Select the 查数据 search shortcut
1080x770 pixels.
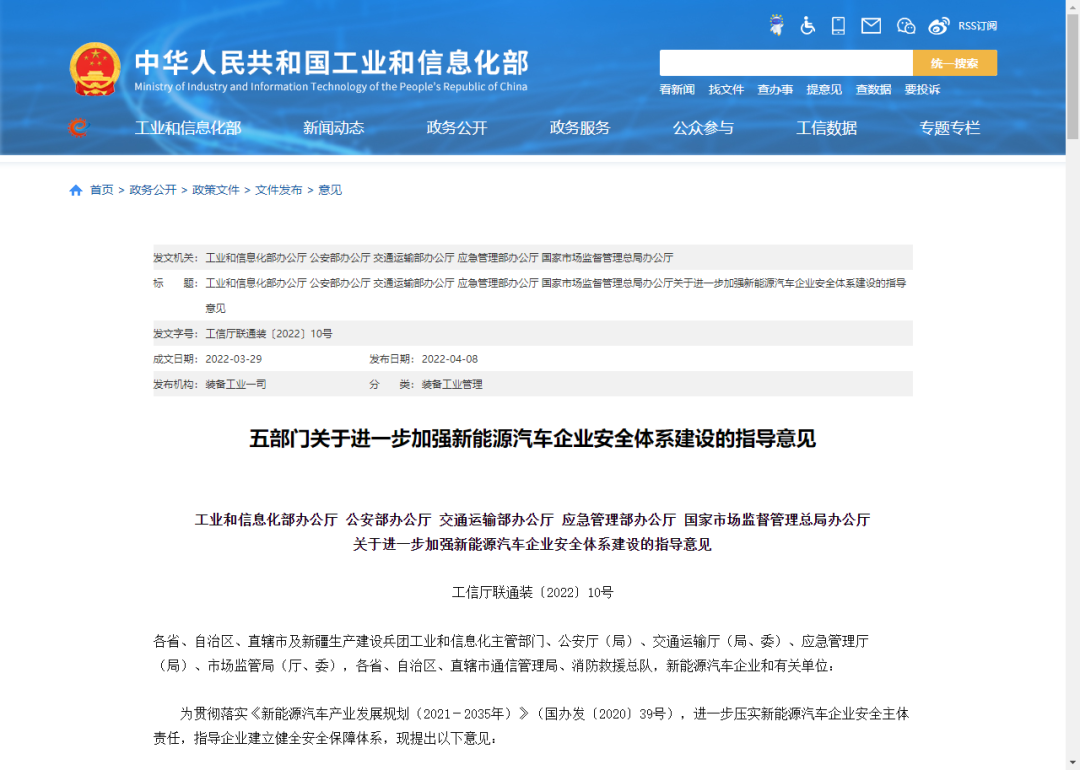(873, 90)
